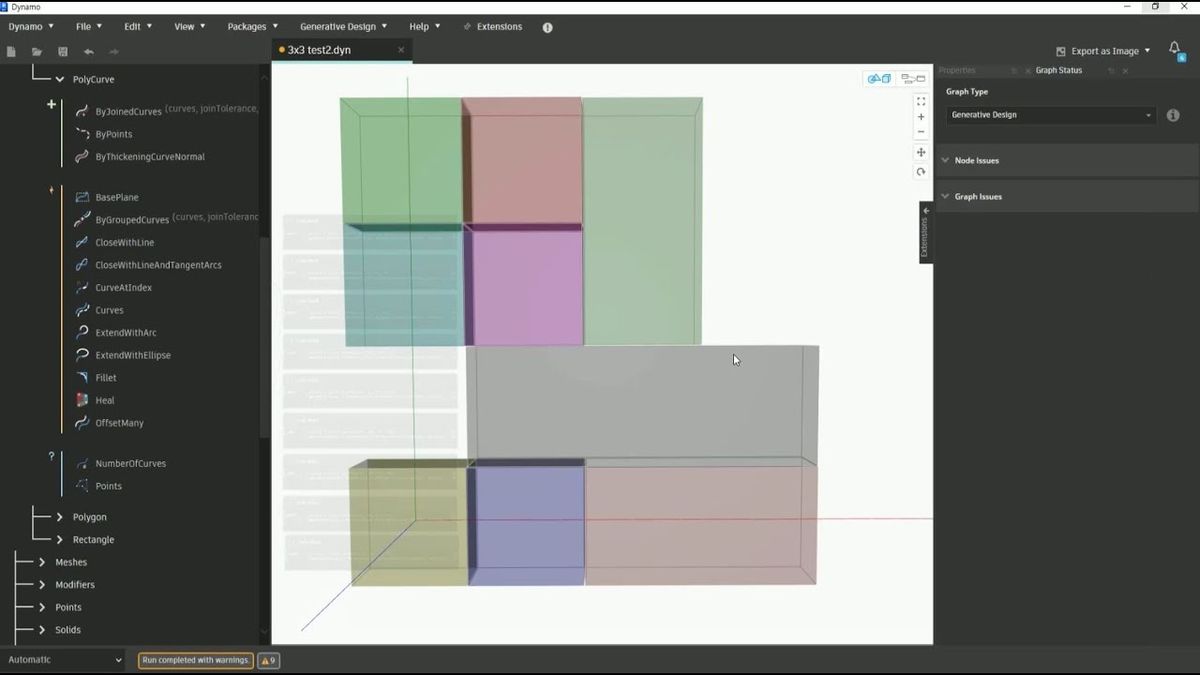Click the warnings count badge
Image resolution: width=1200 pixels, height=675 pixels.
268,660
